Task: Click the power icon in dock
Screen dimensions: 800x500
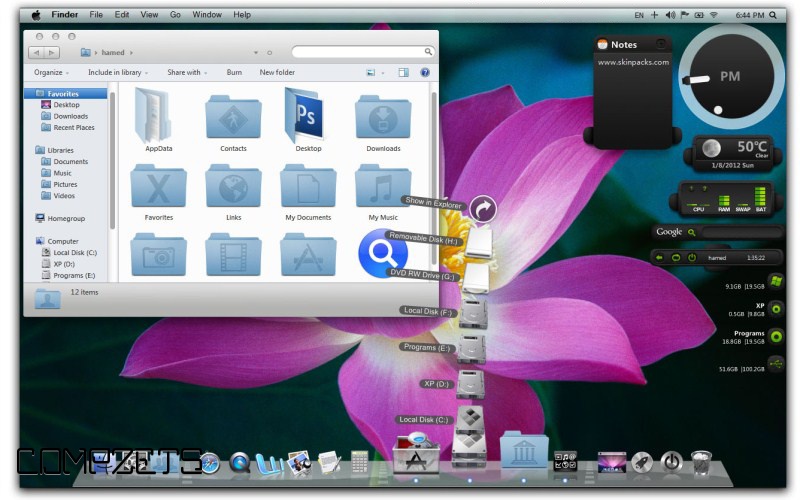Action: (x=672, y=462)
